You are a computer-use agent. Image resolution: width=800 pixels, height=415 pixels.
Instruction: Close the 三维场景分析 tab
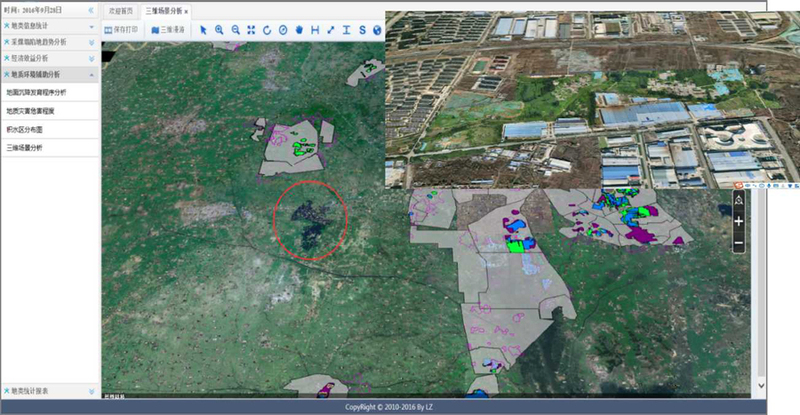click(186, 11)
